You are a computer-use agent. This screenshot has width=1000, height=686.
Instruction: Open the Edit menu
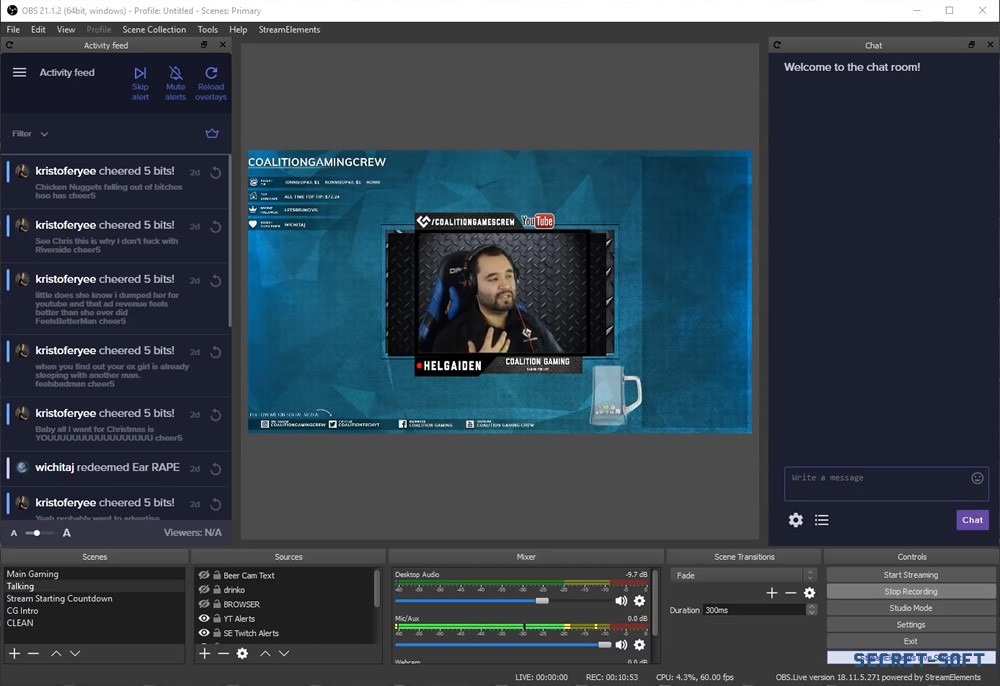point(38,29)
